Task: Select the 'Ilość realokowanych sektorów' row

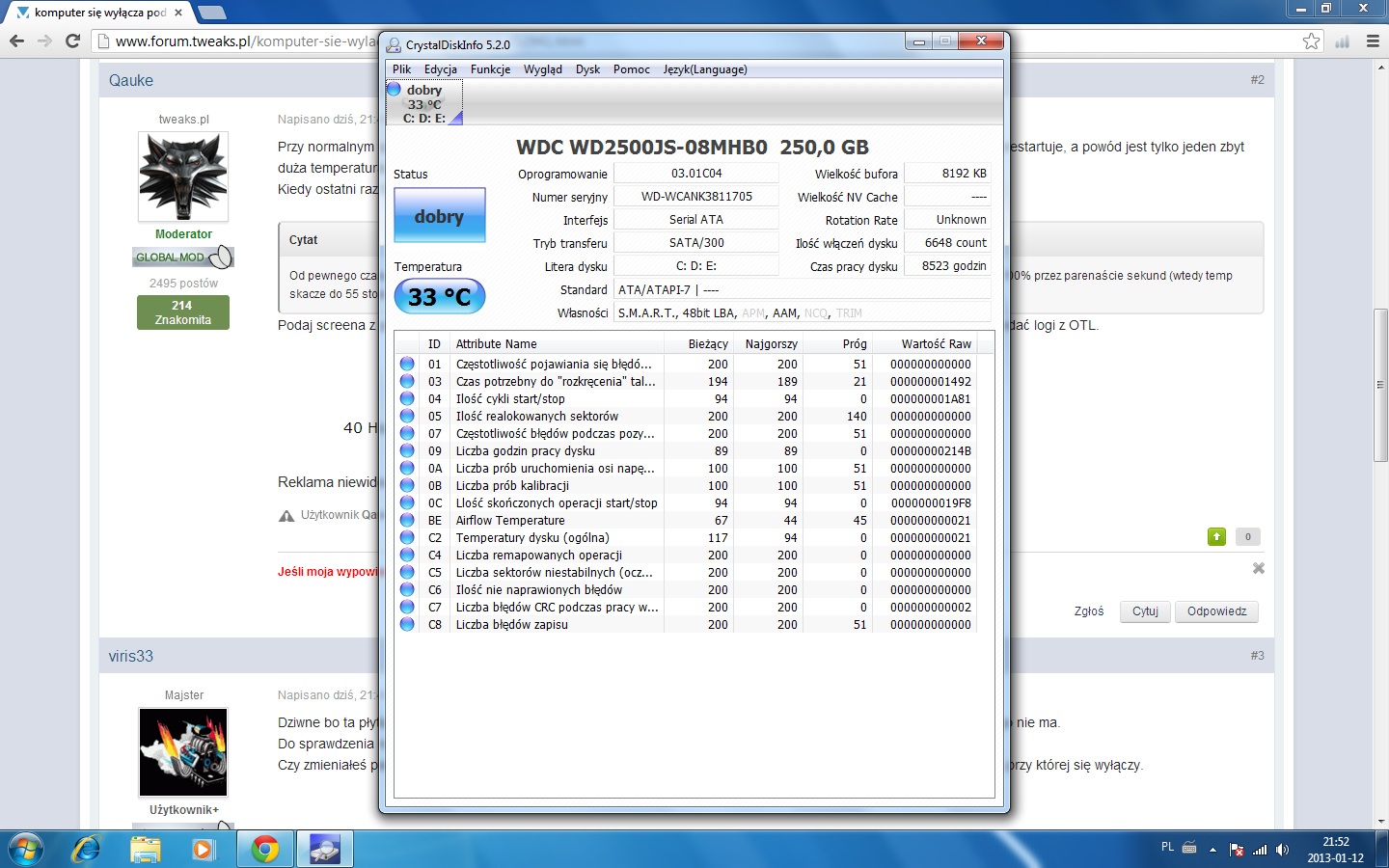Action: pos(686,417)
